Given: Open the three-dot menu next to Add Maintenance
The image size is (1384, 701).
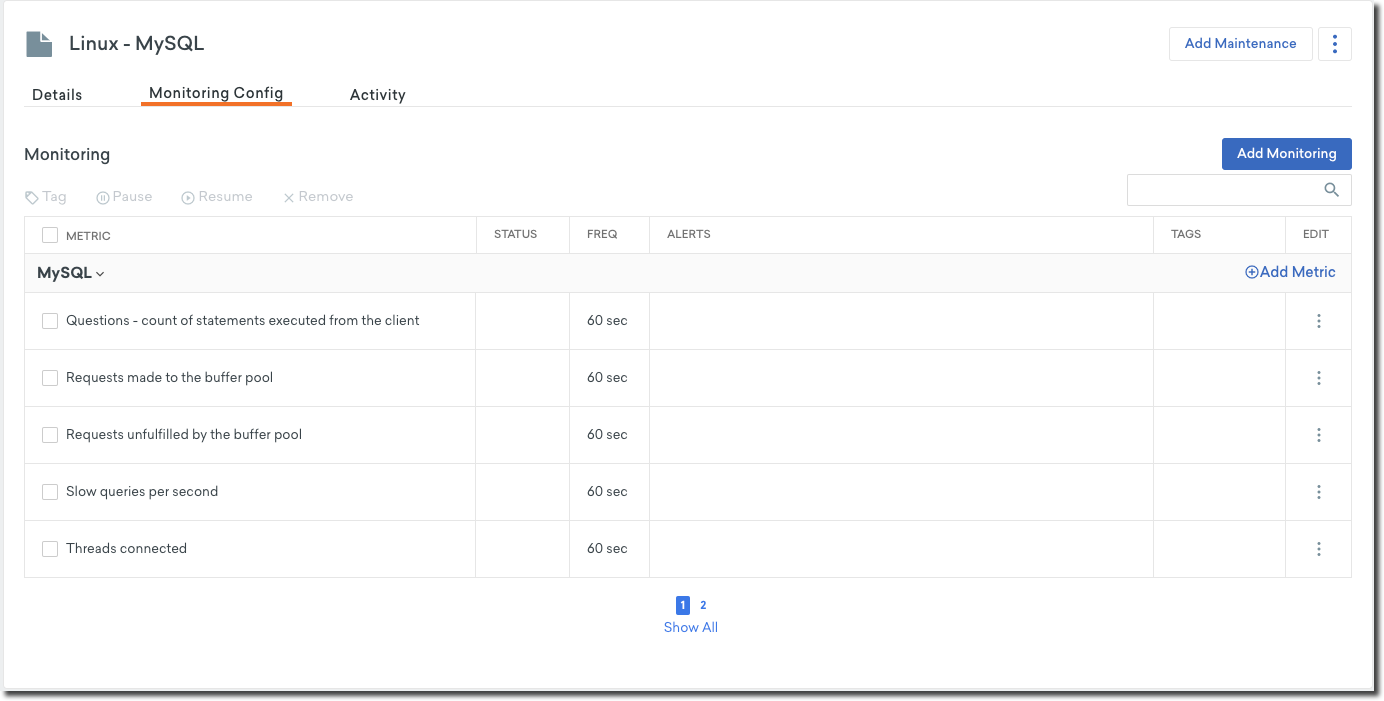Looking at the screenshot, I should pos(1335,44).
